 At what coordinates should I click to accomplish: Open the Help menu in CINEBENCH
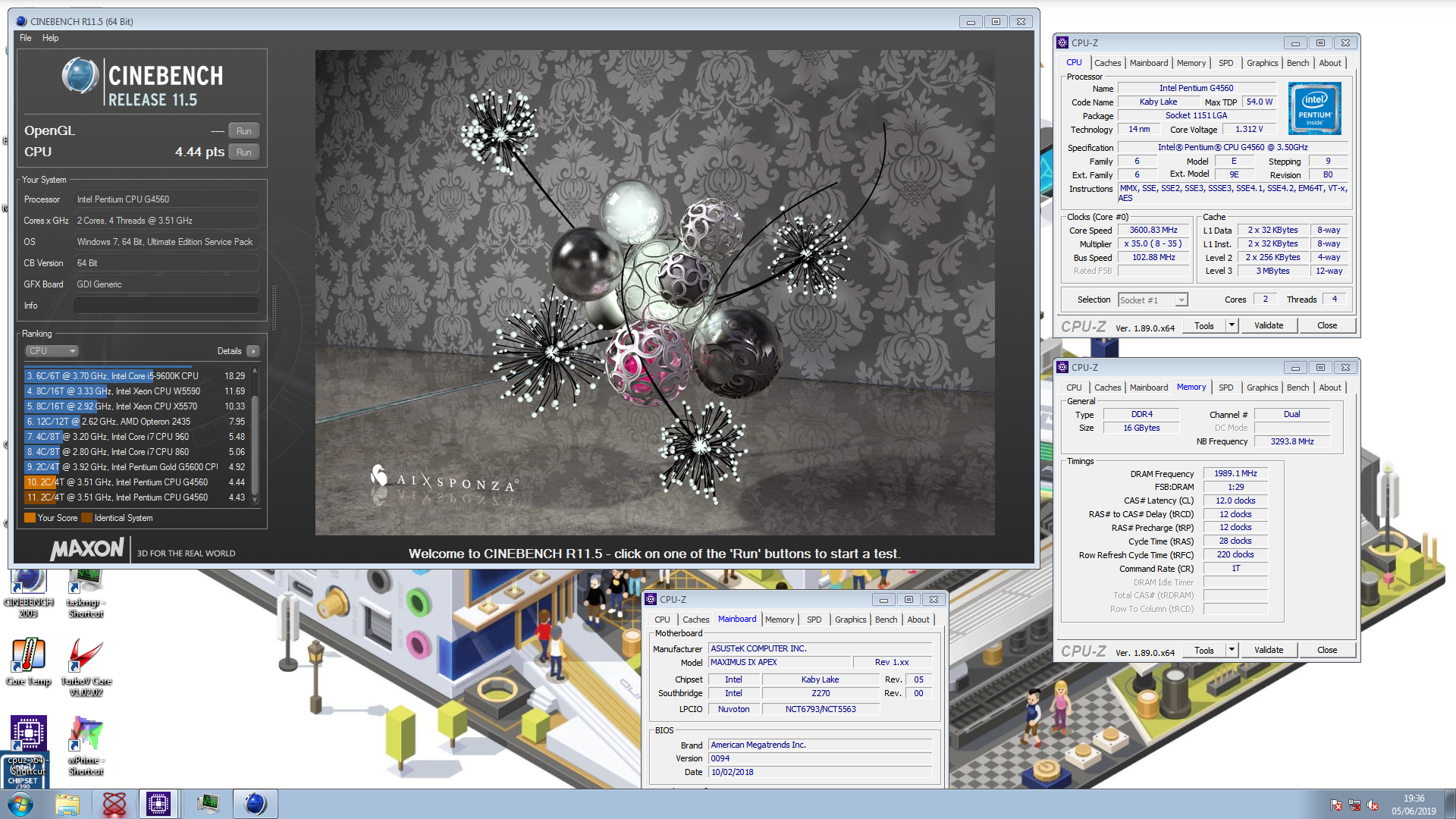(x=50, y=38)
